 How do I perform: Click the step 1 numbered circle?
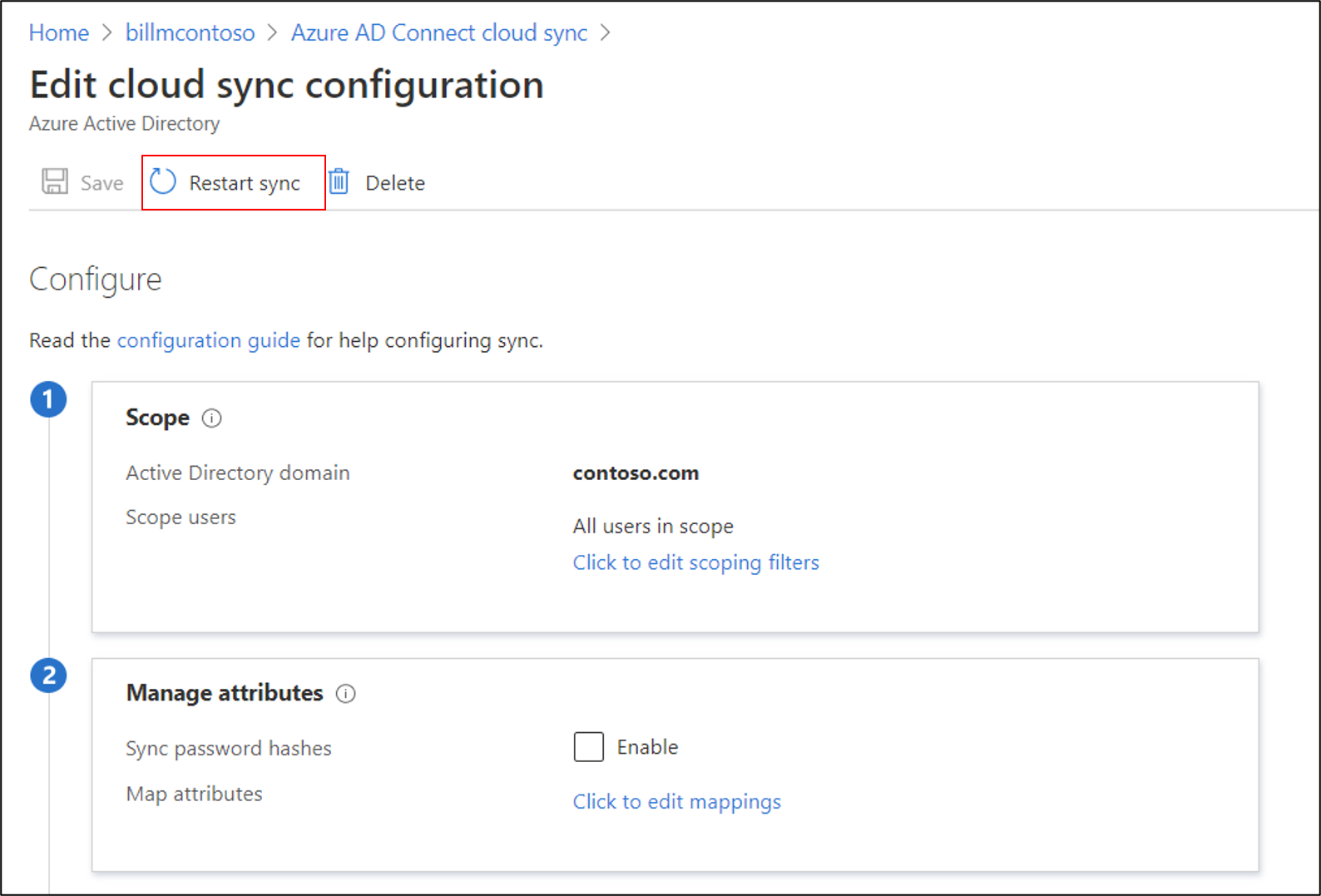click(48, 399)
